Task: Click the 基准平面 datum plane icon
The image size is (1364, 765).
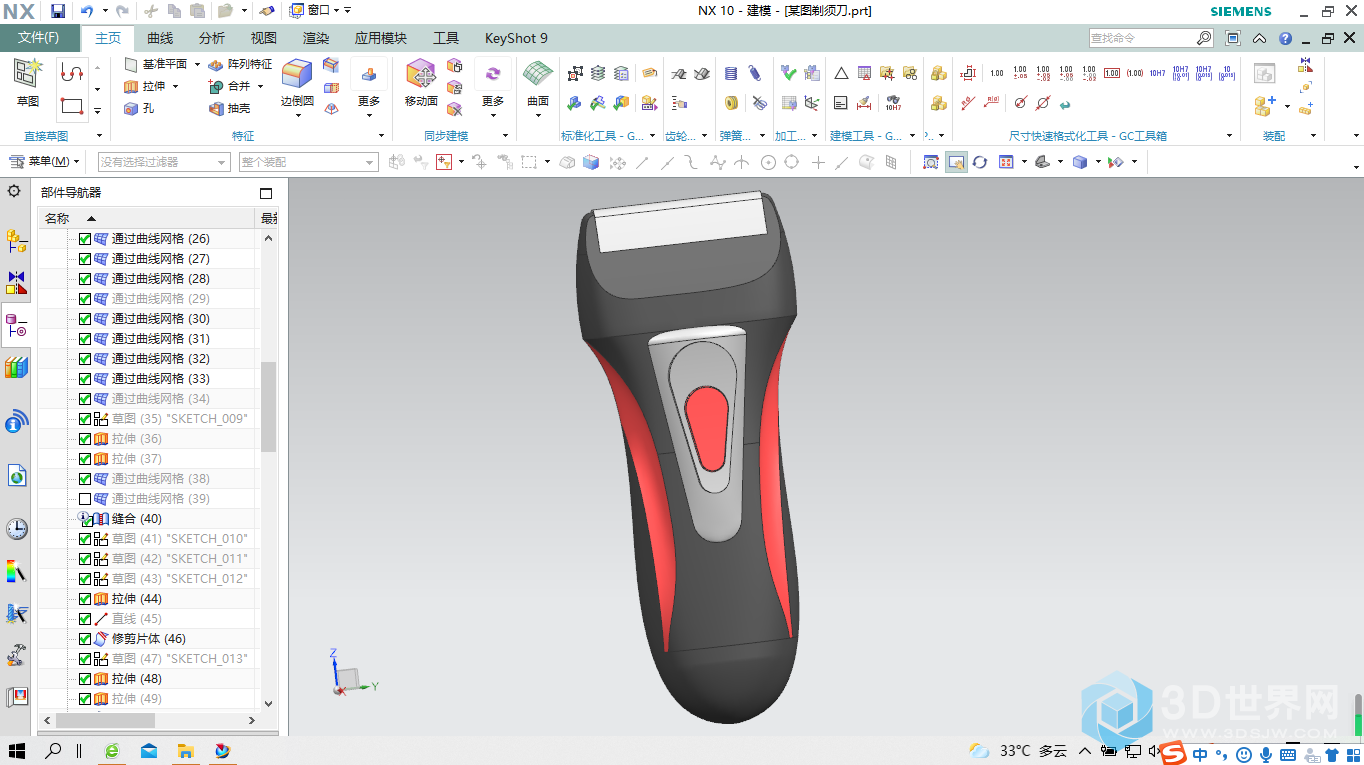Action: coord(131,64)
